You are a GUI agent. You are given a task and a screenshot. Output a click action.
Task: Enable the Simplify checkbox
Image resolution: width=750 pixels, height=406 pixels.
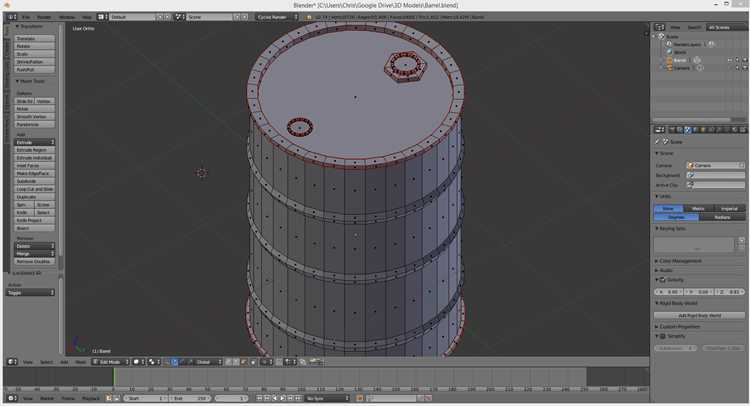[x=663, y=336]
